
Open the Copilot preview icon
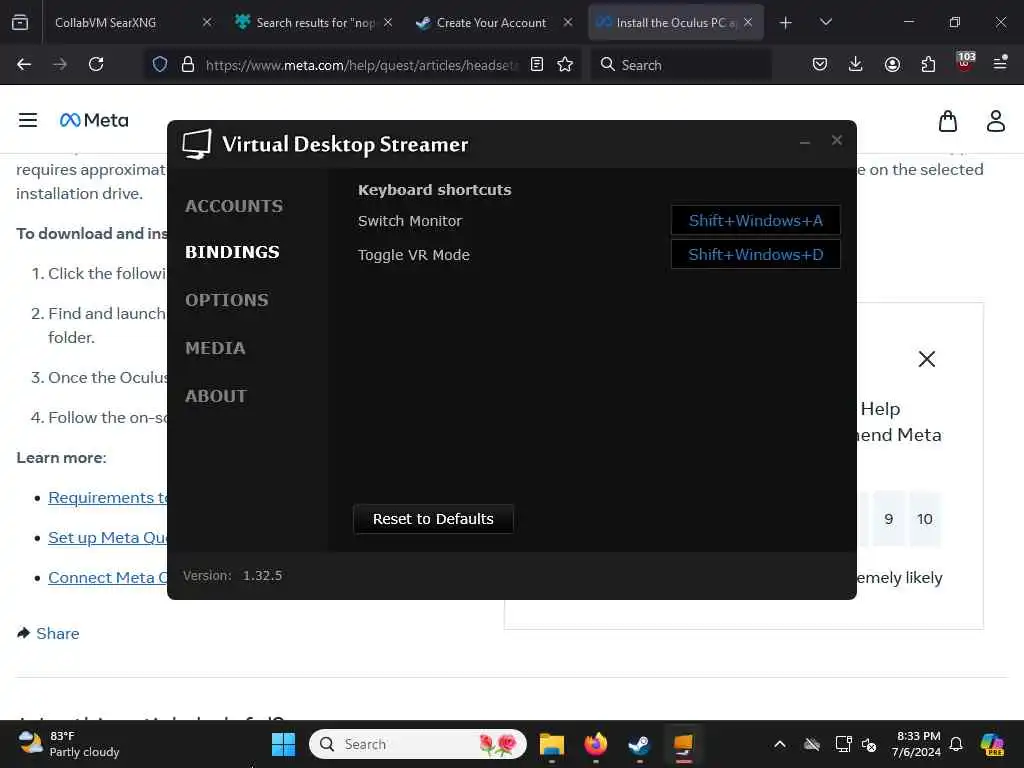pos(992,744)
